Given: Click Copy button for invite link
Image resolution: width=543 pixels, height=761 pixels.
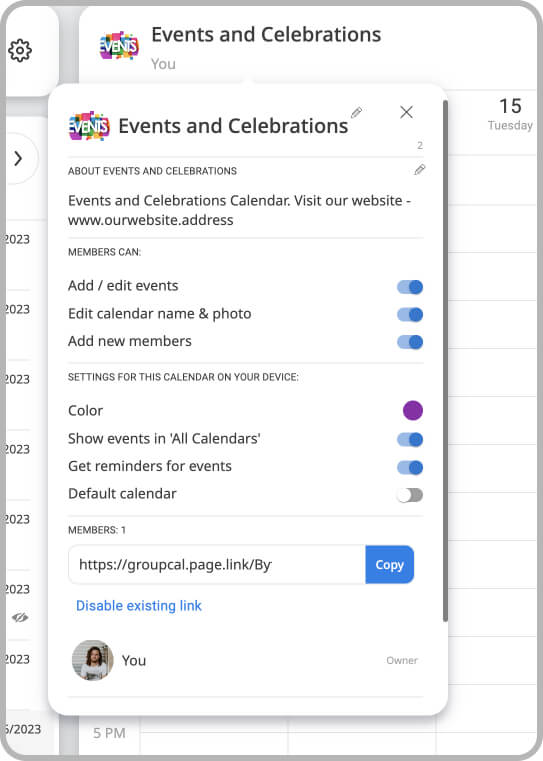Looking at the screenshot, I should coord(390,564).
